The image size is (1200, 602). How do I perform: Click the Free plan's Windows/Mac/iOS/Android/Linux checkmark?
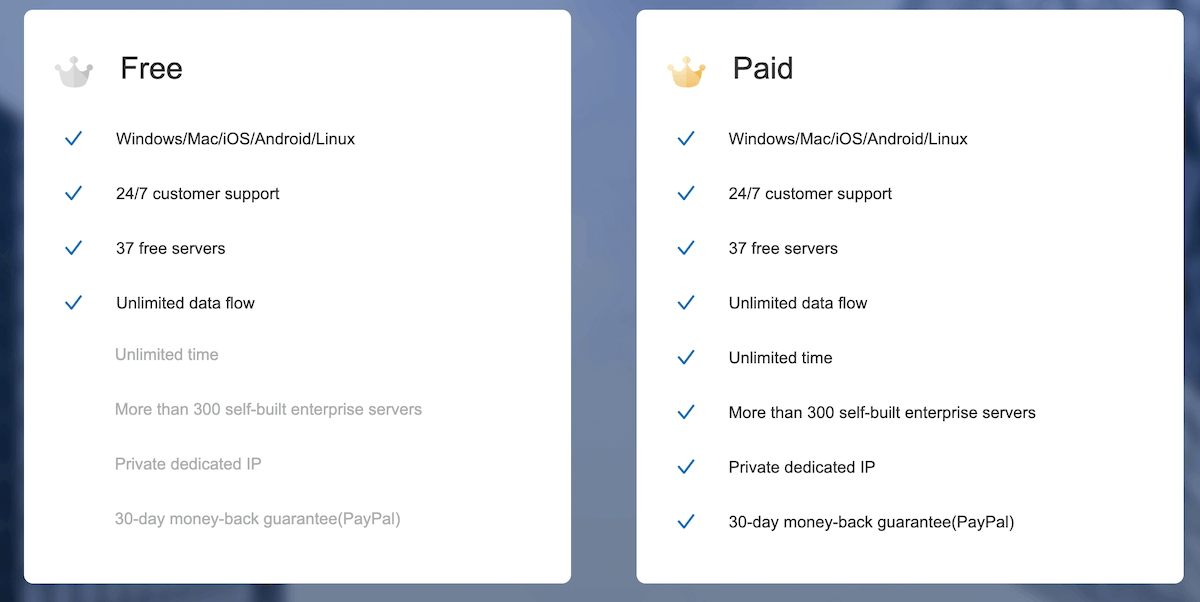point(73,139)
